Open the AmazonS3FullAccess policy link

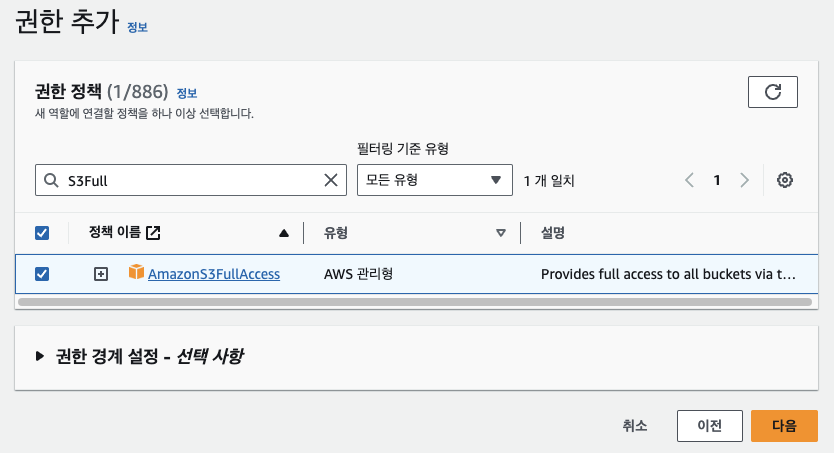click(x=214, y=274)
